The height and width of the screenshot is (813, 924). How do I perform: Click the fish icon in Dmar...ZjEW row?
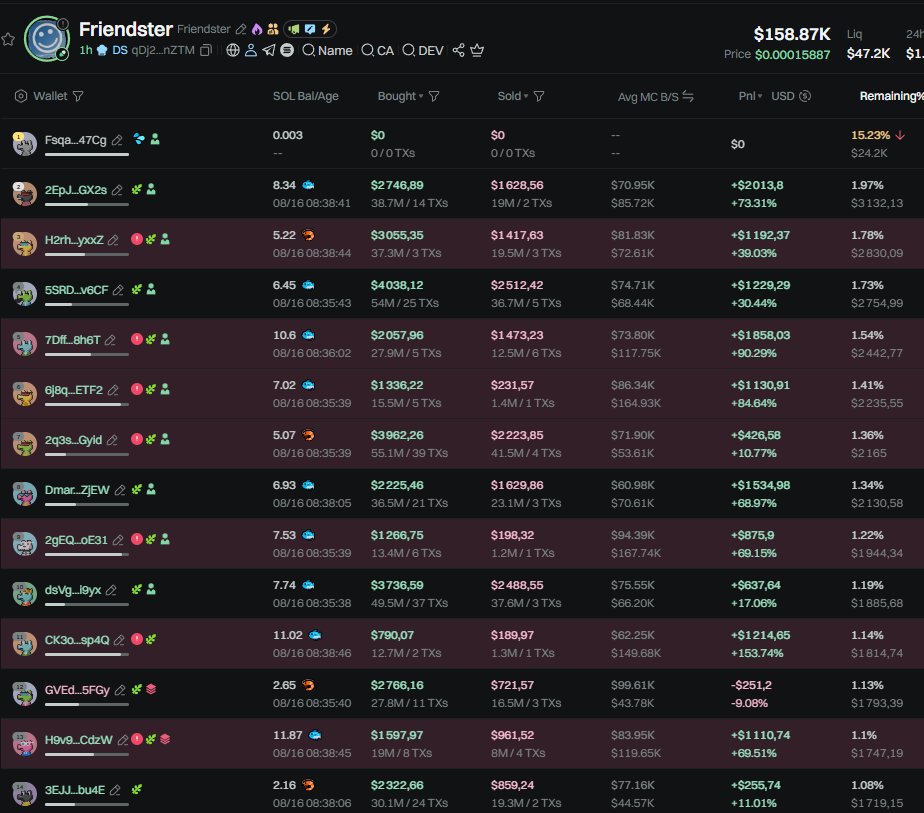tap(308, 485)
